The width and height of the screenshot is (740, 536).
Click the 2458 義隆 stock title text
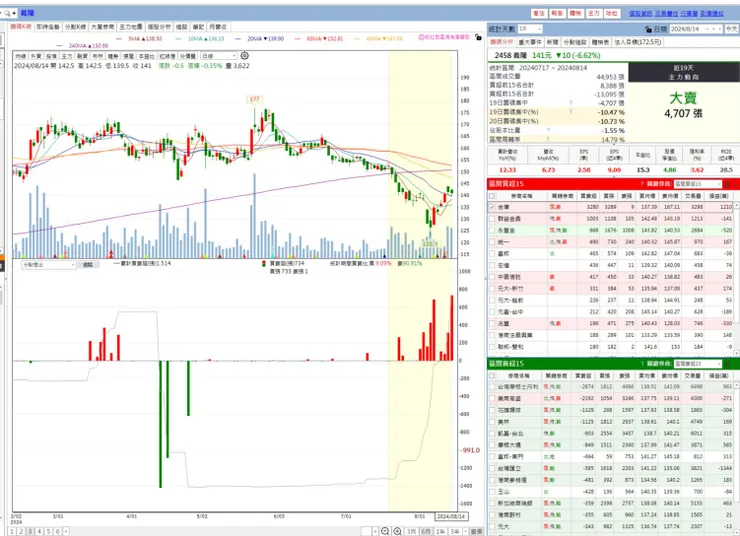click(x=511, y=55)
